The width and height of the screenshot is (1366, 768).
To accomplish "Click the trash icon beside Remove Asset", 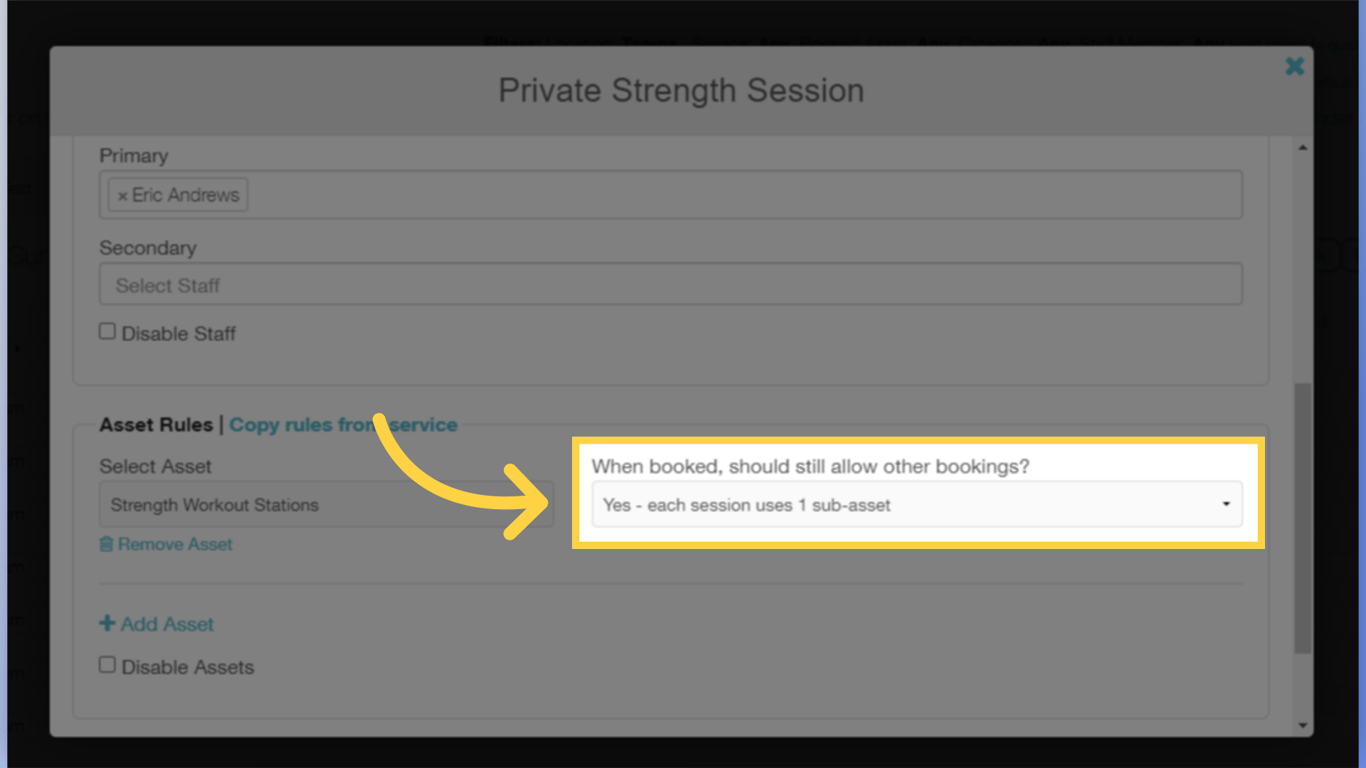I will pos(108,543).
